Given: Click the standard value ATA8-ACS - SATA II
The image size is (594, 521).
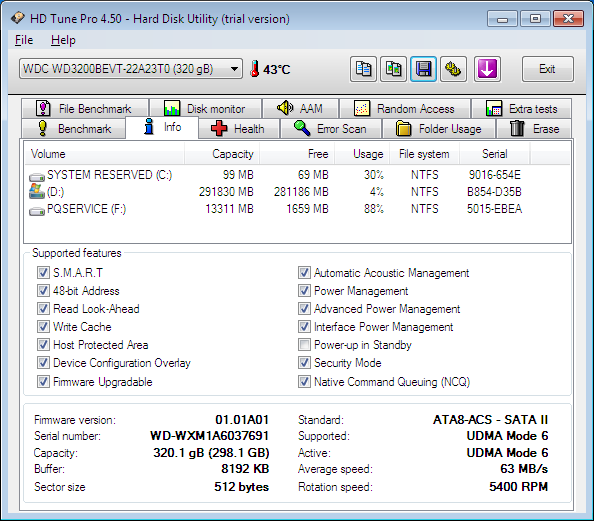Looking at the screenshot, I should (491, 420).
